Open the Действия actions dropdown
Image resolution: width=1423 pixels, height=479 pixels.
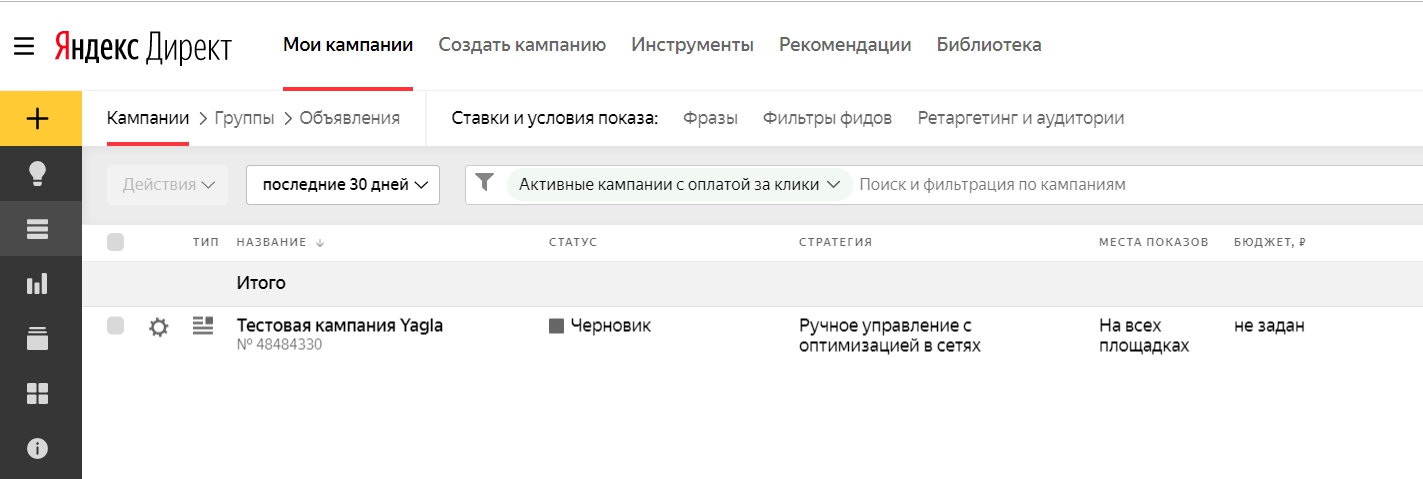click(x=168, y=185)
